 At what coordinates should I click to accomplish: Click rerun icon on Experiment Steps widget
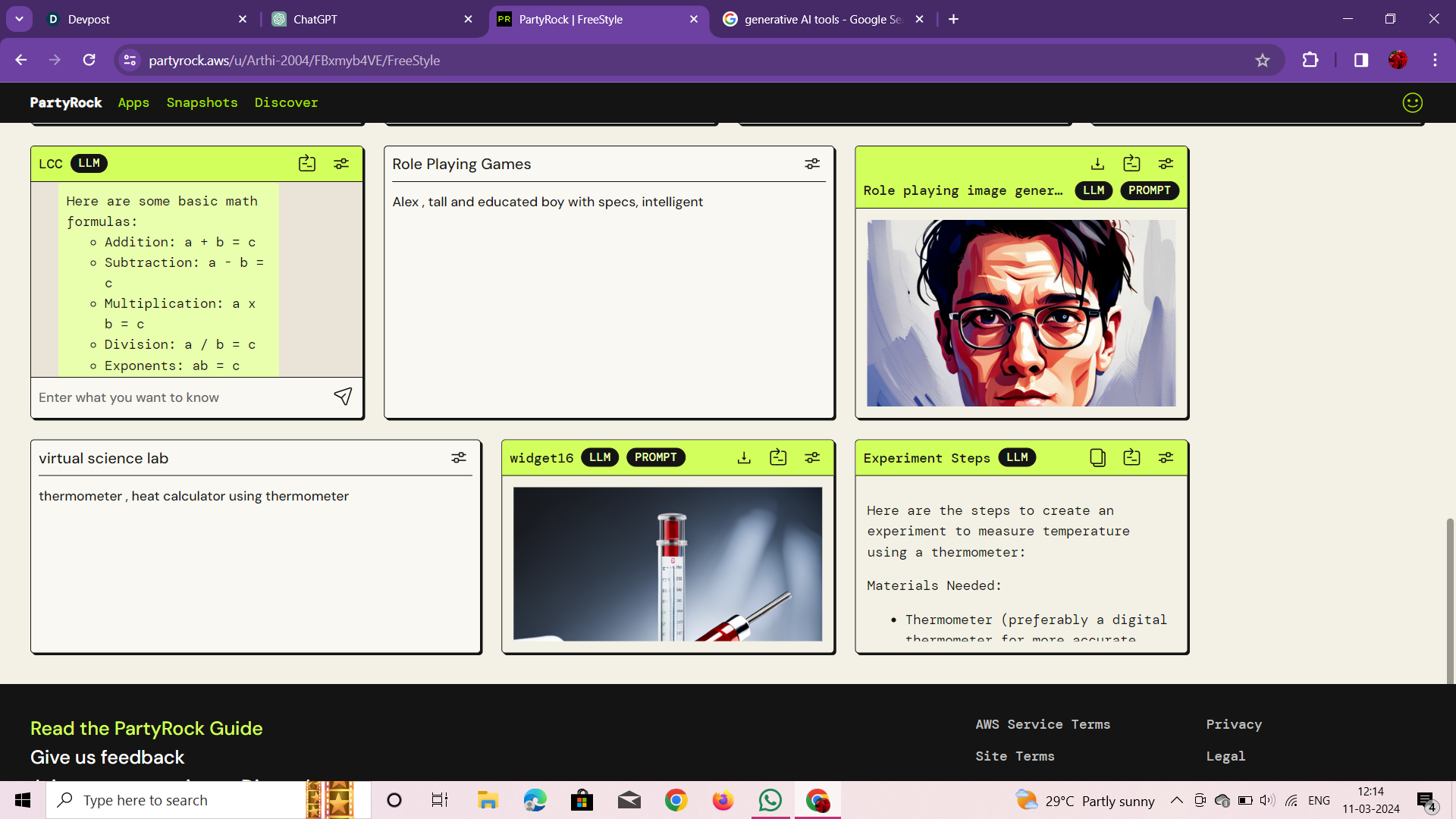pyautogui.click(x=1131, y=457)
